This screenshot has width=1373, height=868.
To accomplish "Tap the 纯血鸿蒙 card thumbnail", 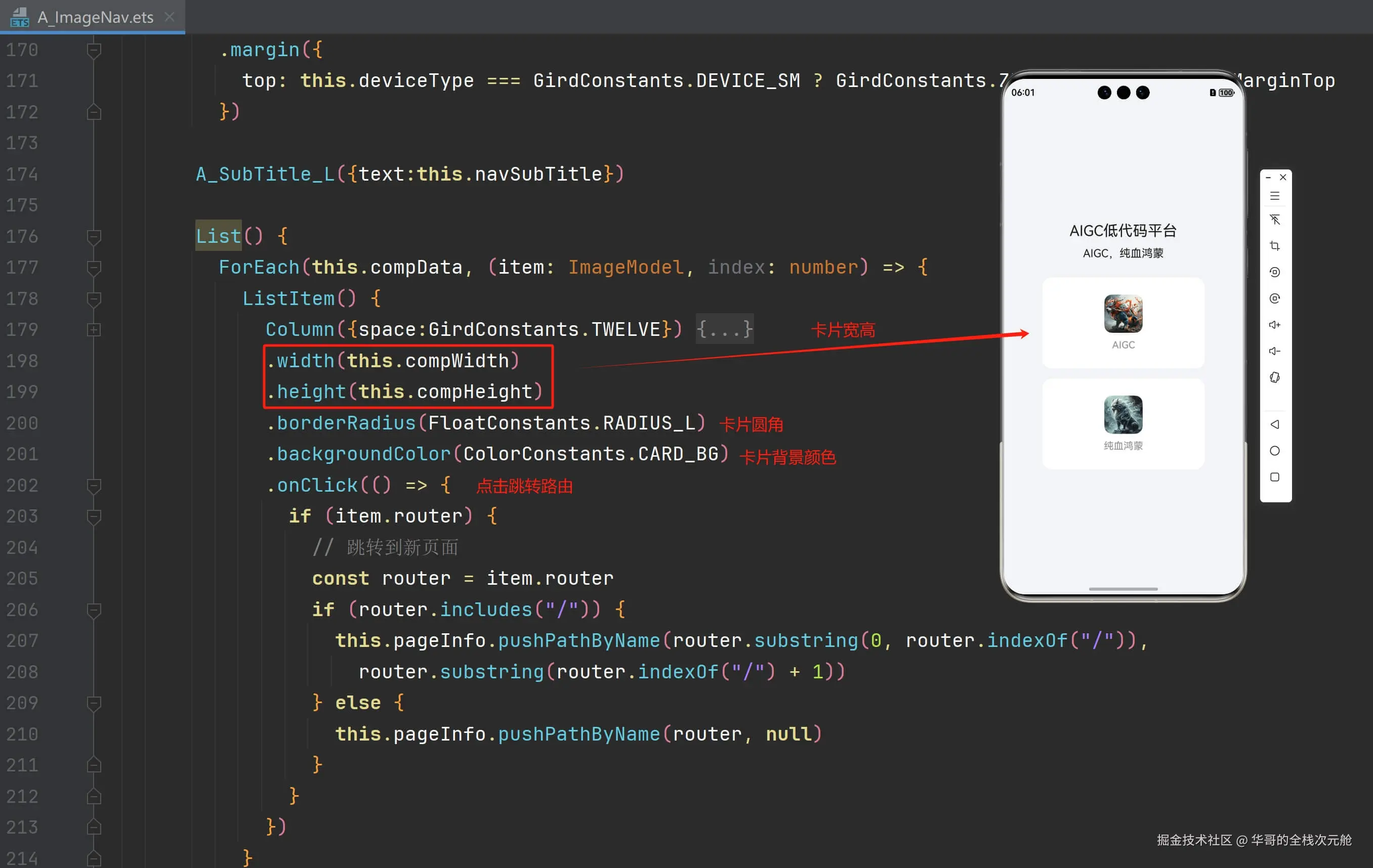I will 1122,415.
